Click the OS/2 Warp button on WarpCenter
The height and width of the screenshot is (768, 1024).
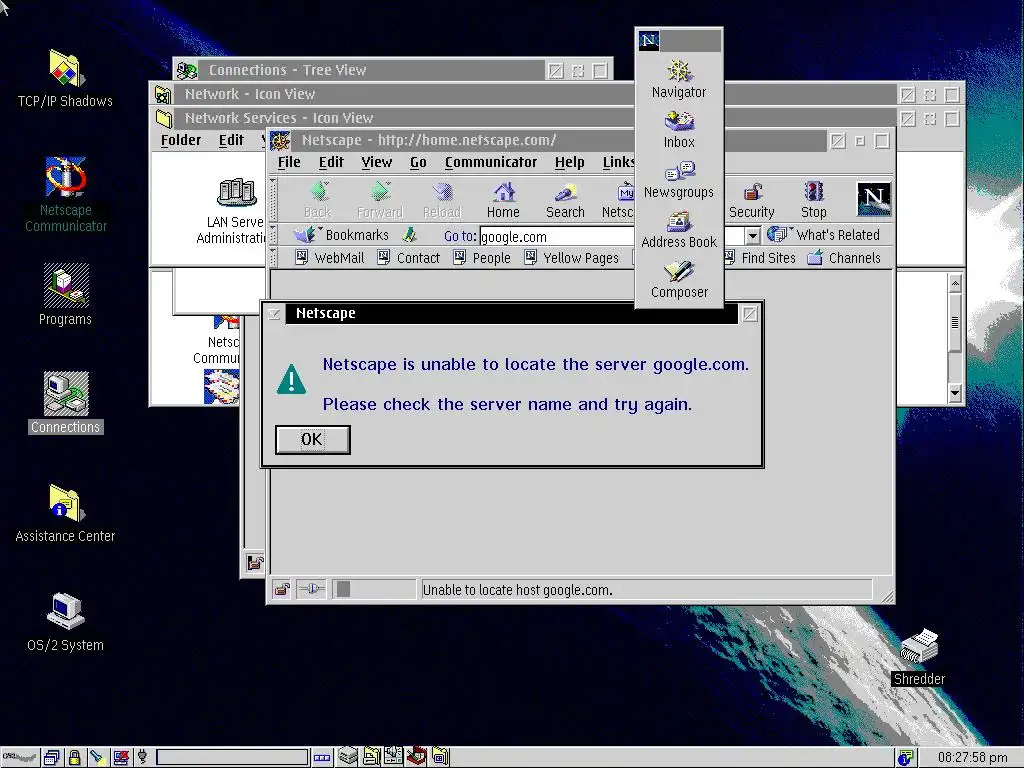(x=20, y=758)
